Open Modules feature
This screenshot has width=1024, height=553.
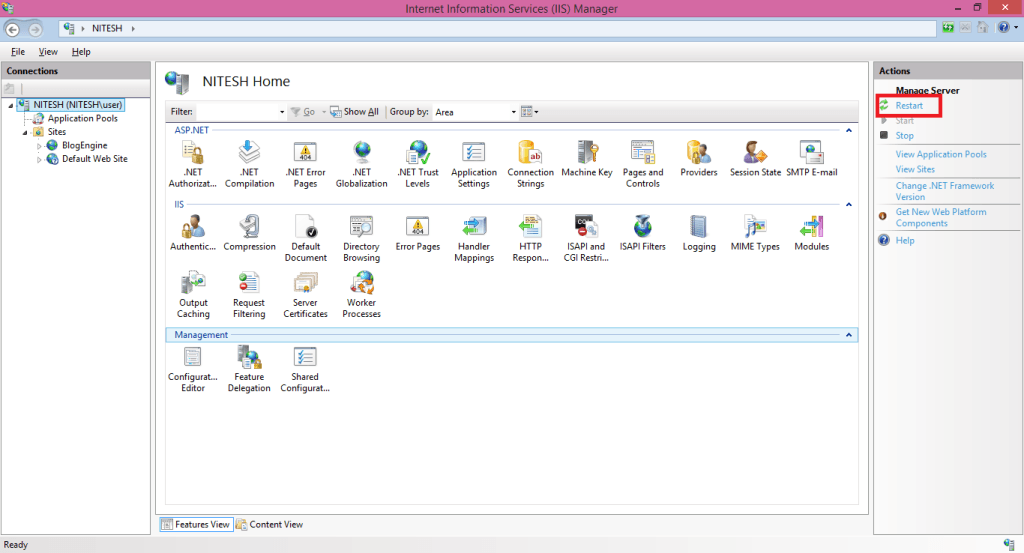(x=812, y=233)
